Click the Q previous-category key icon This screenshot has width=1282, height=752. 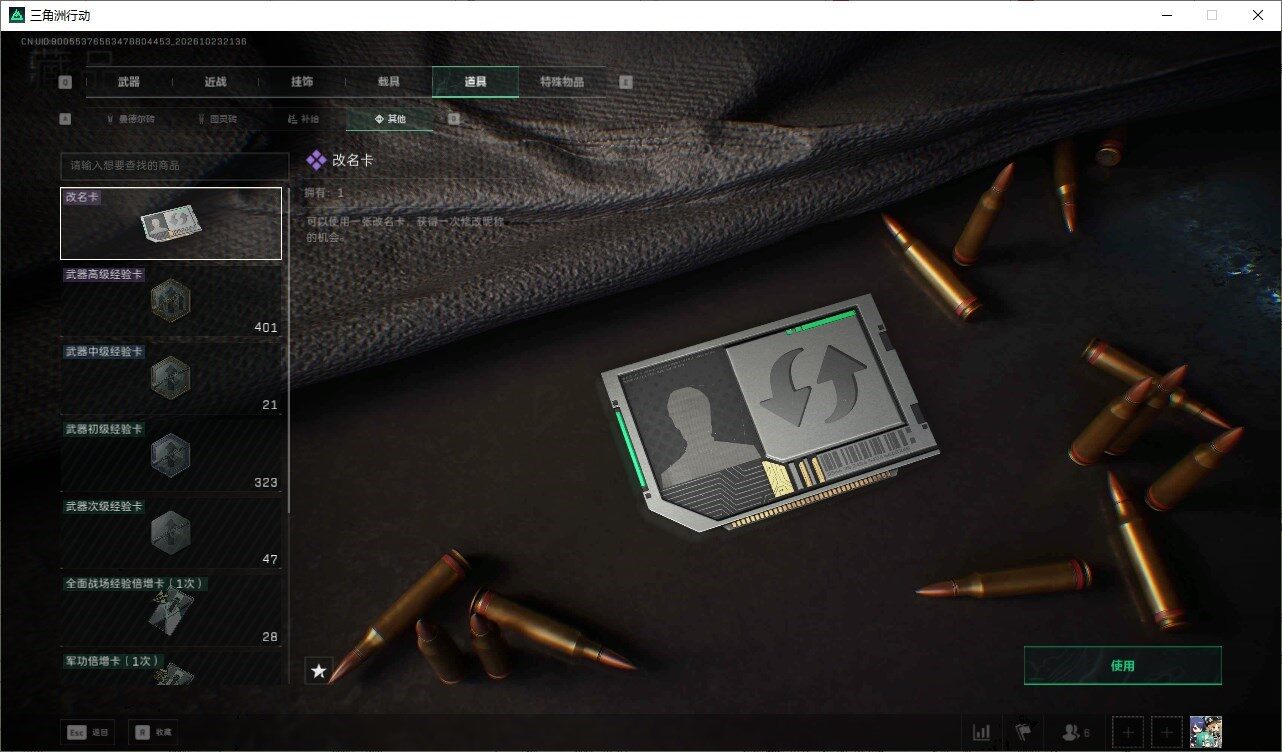tap(65, 82)
